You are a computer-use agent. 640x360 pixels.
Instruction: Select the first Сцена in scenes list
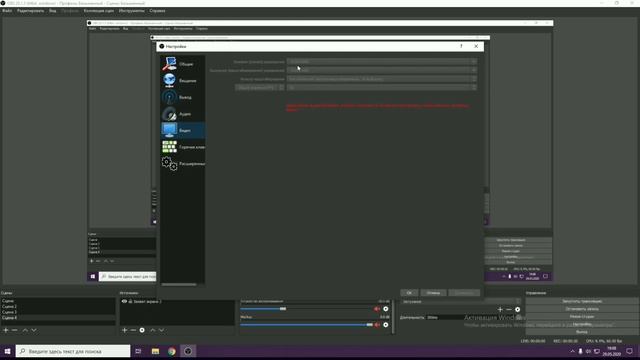[58, 301]
